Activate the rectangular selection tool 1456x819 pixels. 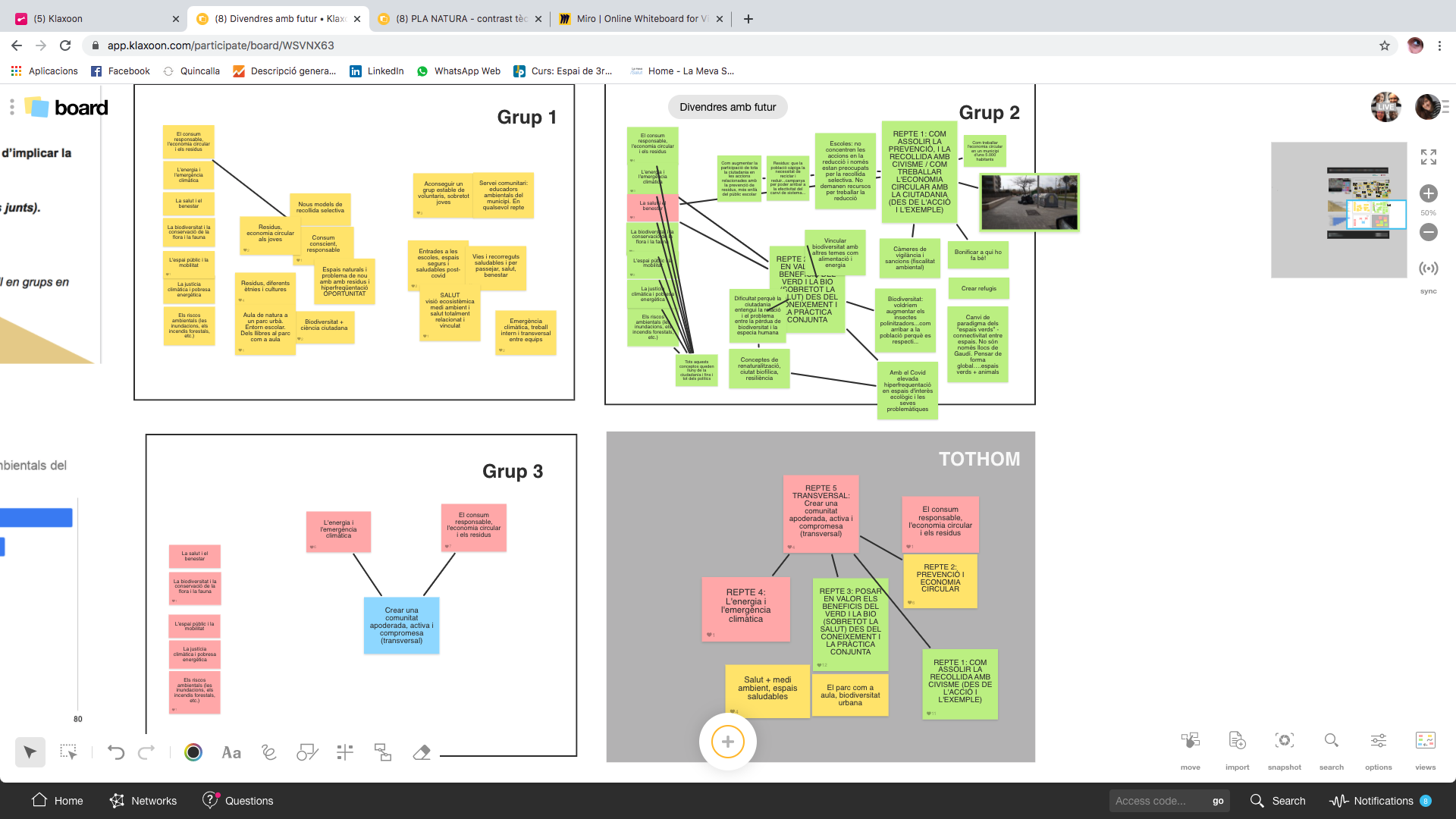tap(68, 752)
